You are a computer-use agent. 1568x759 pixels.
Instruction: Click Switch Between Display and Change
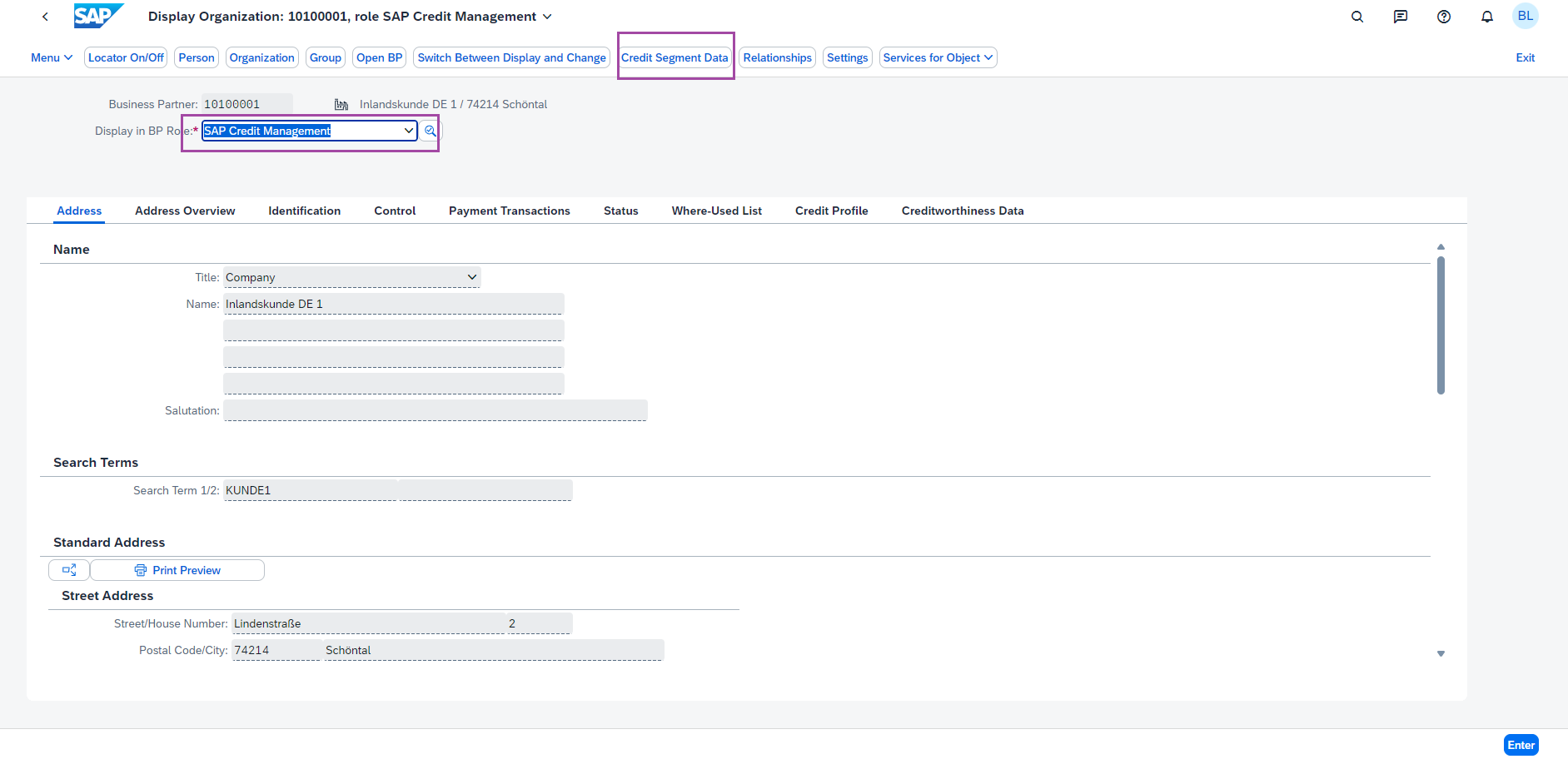coord(512,57)
